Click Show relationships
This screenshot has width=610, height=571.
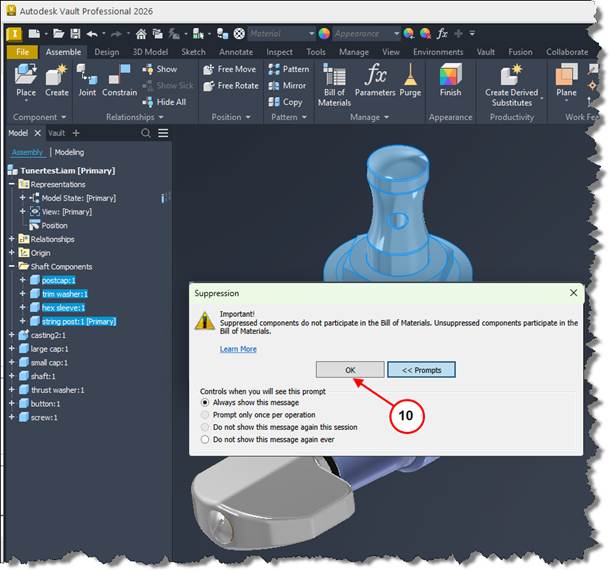[x=160, y=69]
